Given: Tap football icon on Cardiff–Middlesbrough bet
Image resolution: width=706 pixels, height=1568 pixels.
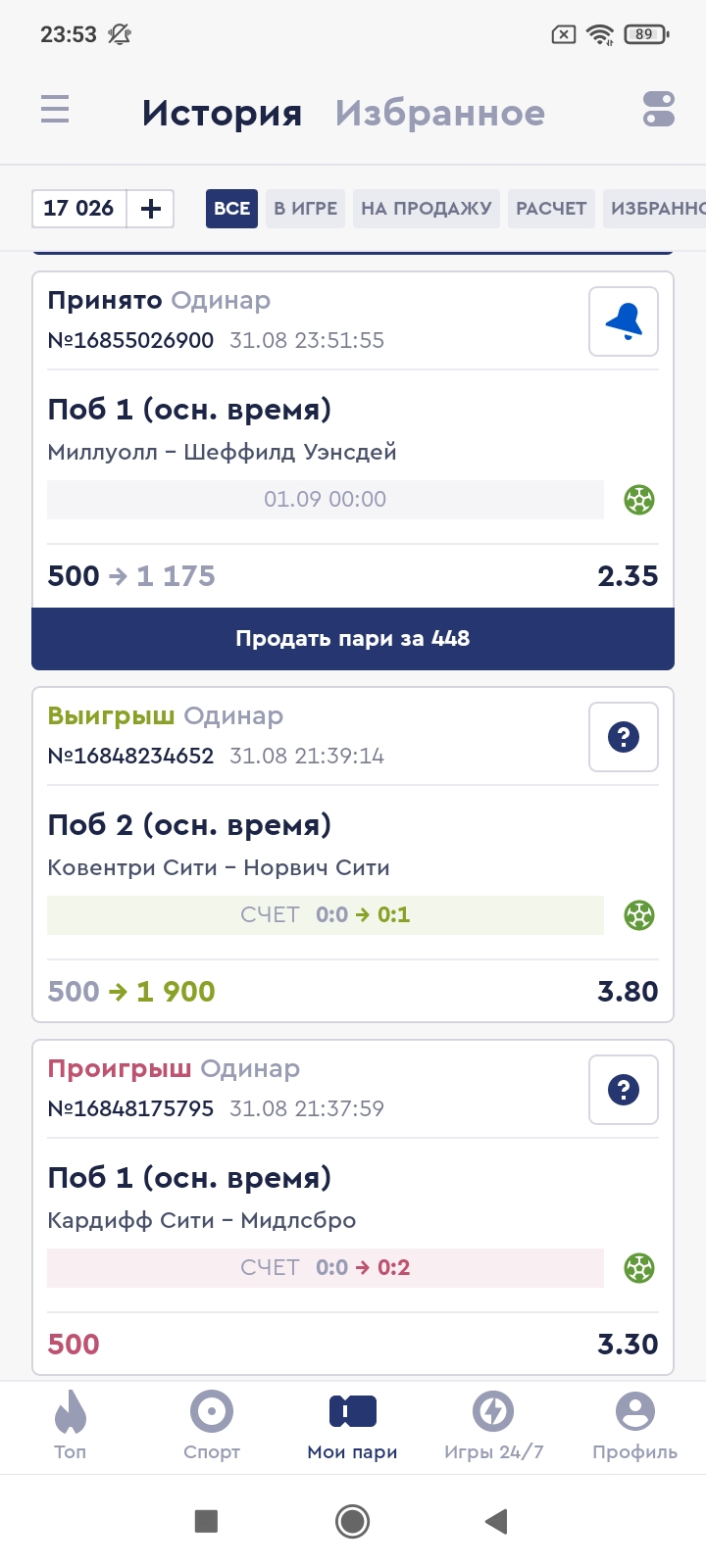Looking at the screenshot, I should click(639, 1268).
